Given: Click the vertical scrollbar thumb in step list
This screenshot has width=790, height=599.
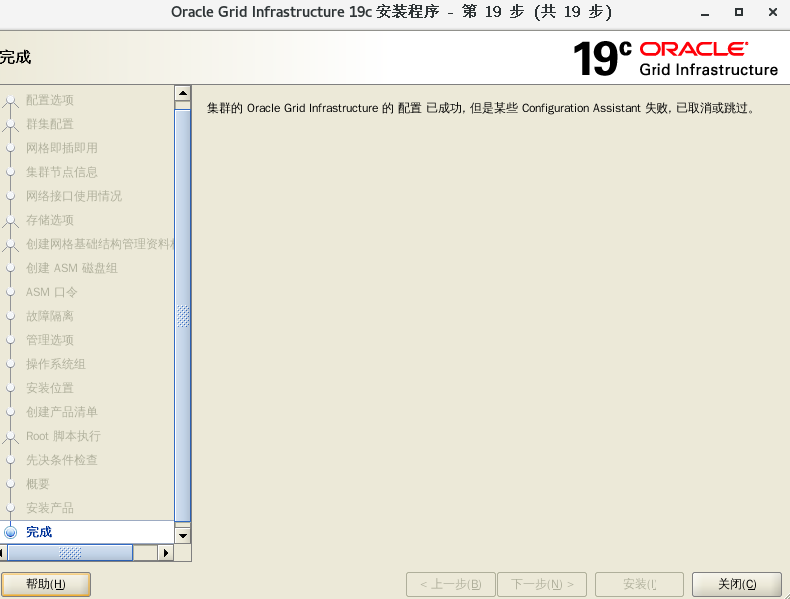Looking at the screenshot, I should pyautogui.click(x=183, y=316).
